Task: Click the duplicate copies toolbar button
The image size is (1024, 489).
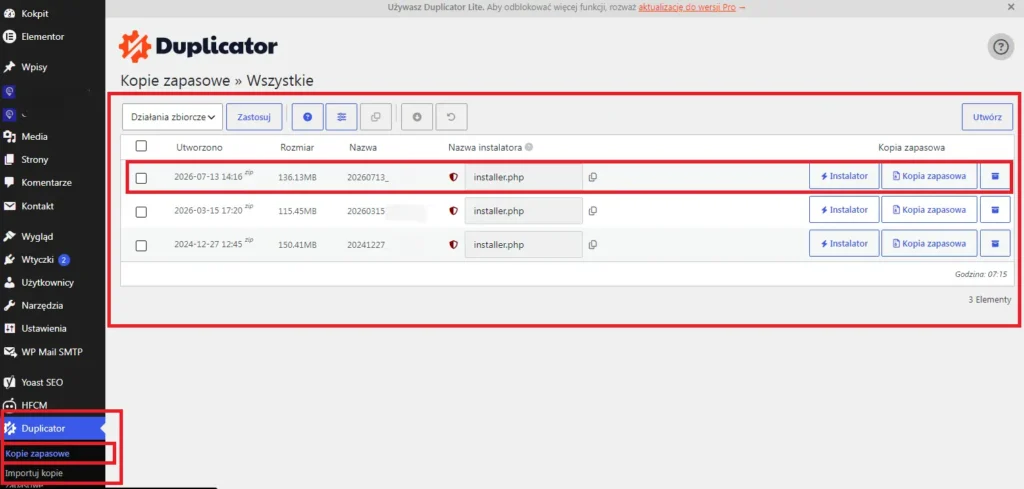Action: point(376,117)
